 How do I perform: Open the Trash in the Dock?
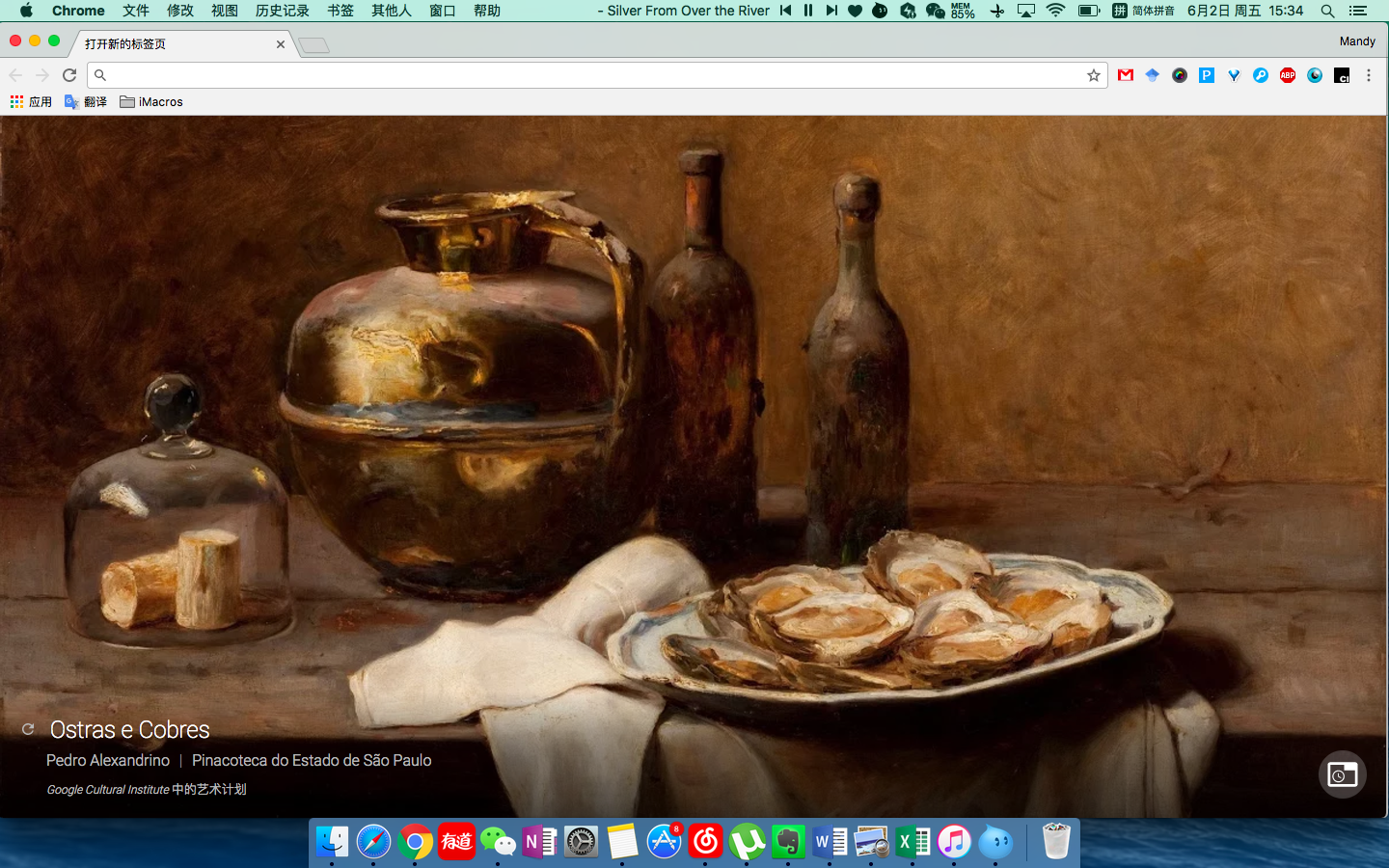[1056, 842]
